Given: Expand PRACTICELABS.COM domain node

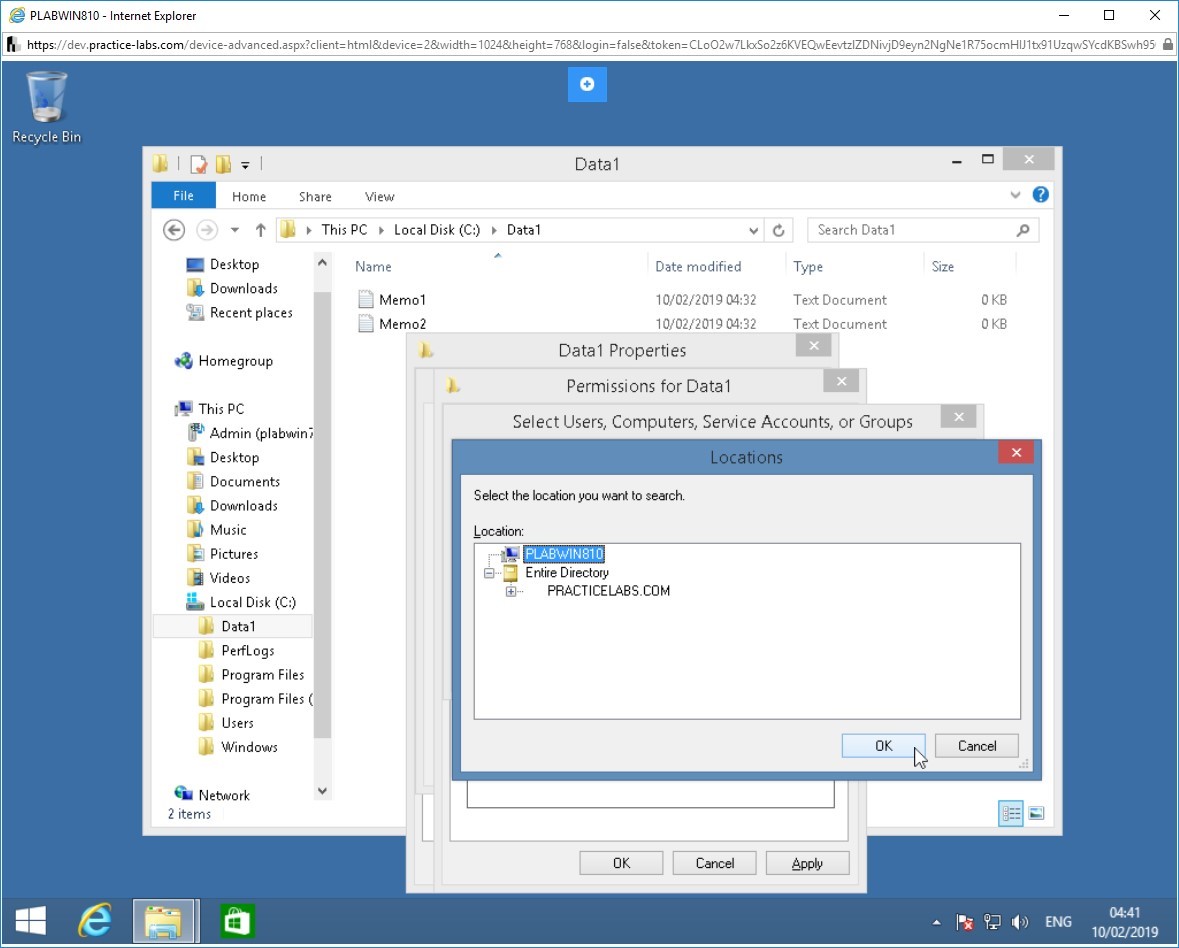Looking at the screenshot, I should pyautogui.click(x=511, y=592).
